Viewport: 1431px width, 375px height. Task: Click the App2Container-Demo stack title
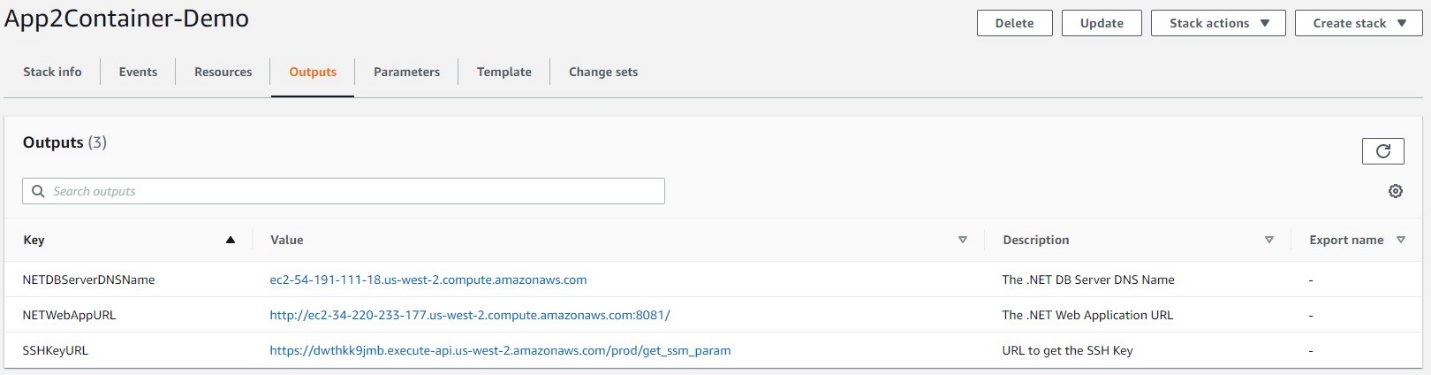[x=127, y=19]
